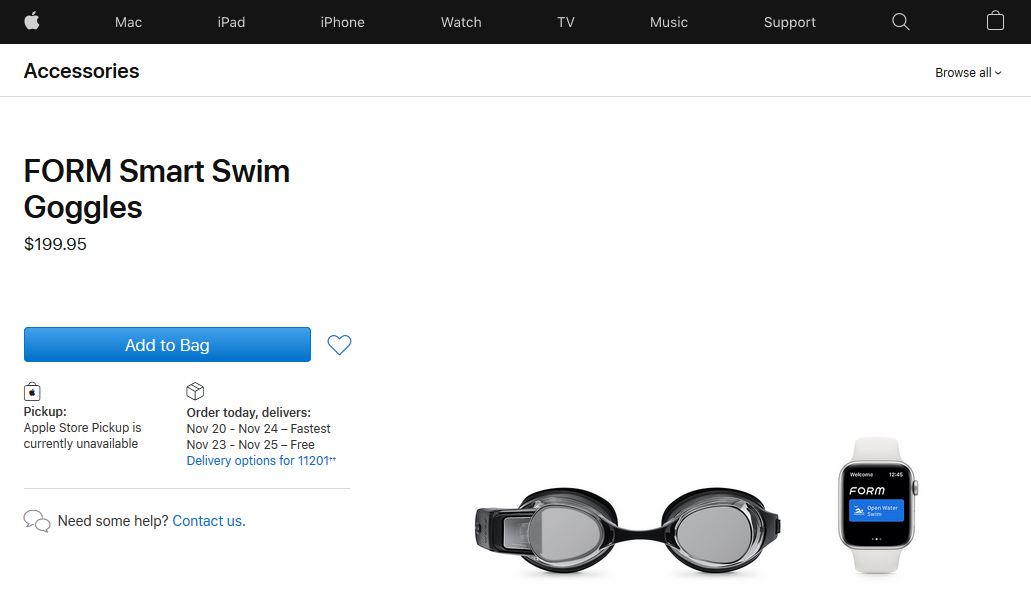This screenshot has height=606, width=1031.
Task: Click the Apple Store pickup bag icon
Action: (x=32, y=391)
